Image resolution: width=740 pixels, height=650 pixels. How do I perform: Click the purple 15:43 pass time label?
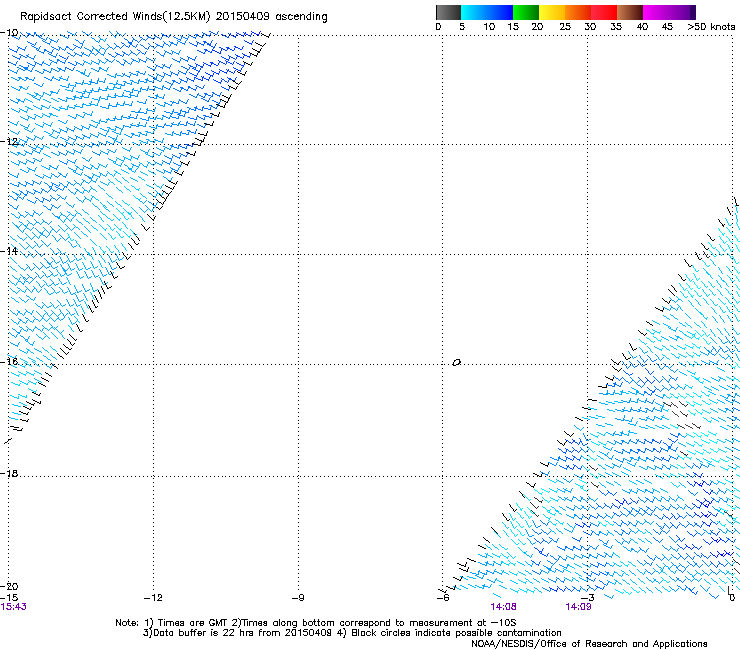click(x=13, y=607)
